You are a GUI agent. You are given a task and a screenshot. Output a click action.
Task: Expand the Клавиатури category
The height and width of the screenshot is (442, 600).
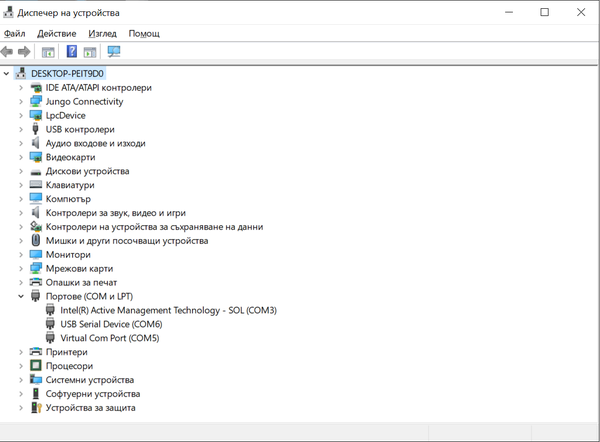tap(21, 185)
